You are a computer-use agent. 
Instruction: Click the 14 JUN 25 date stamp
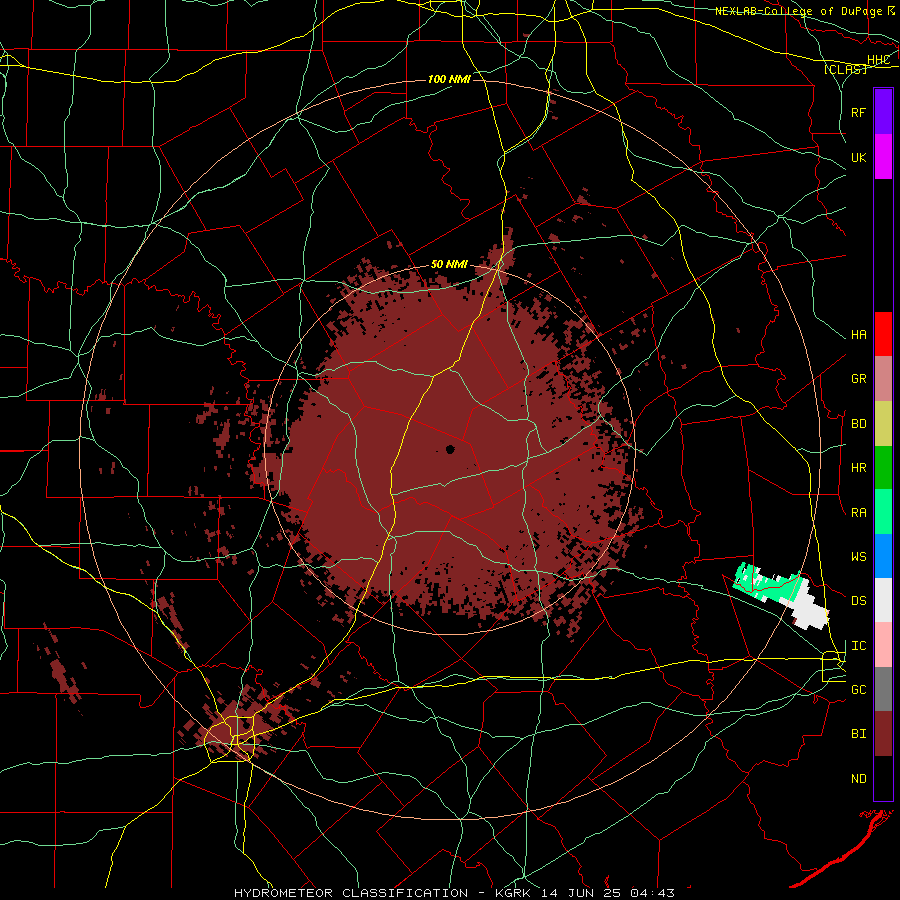click(x=580, y=893)
